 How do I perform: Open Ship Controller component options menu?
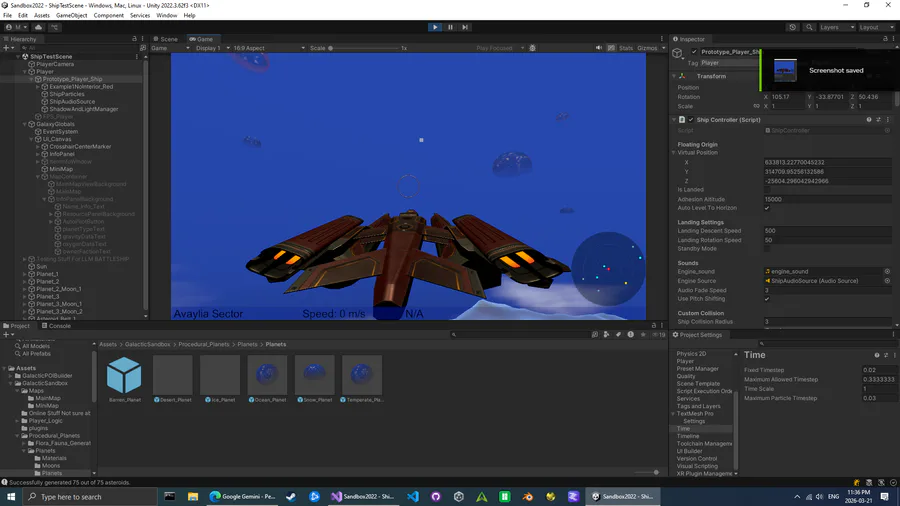coord(887,120)
